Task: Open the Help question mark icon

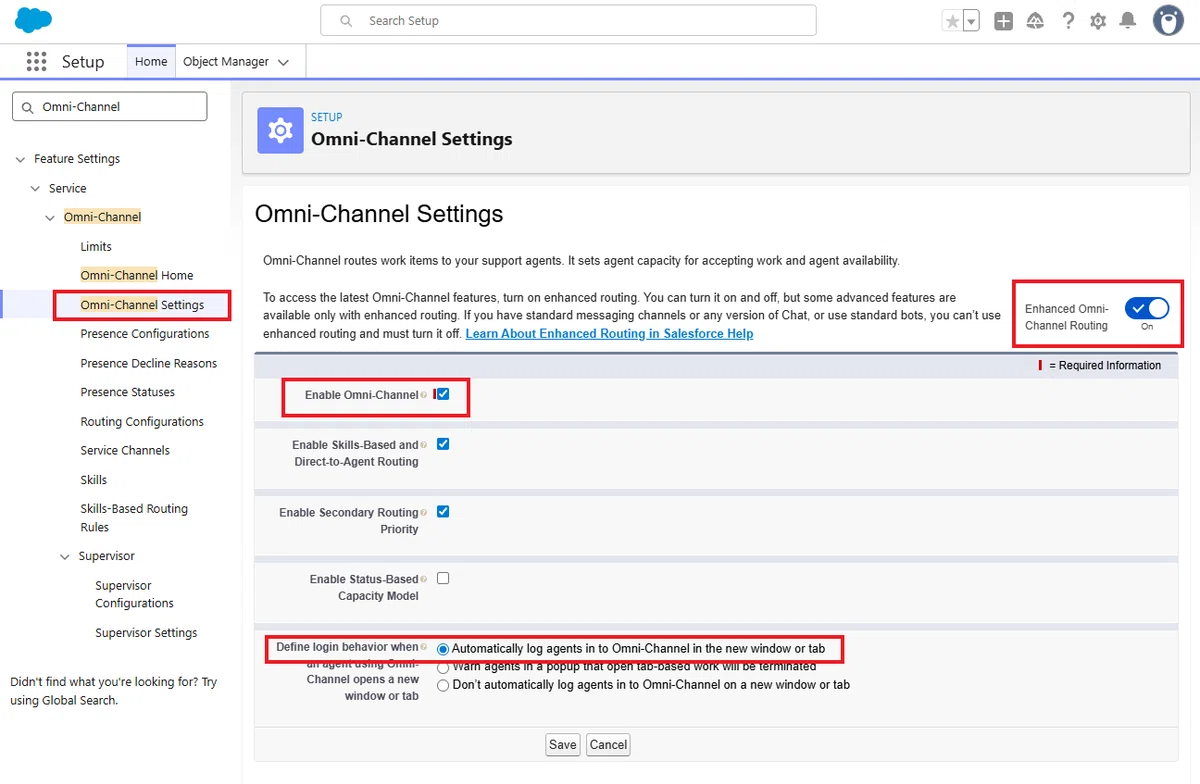Action: (x=1068, y=21)
